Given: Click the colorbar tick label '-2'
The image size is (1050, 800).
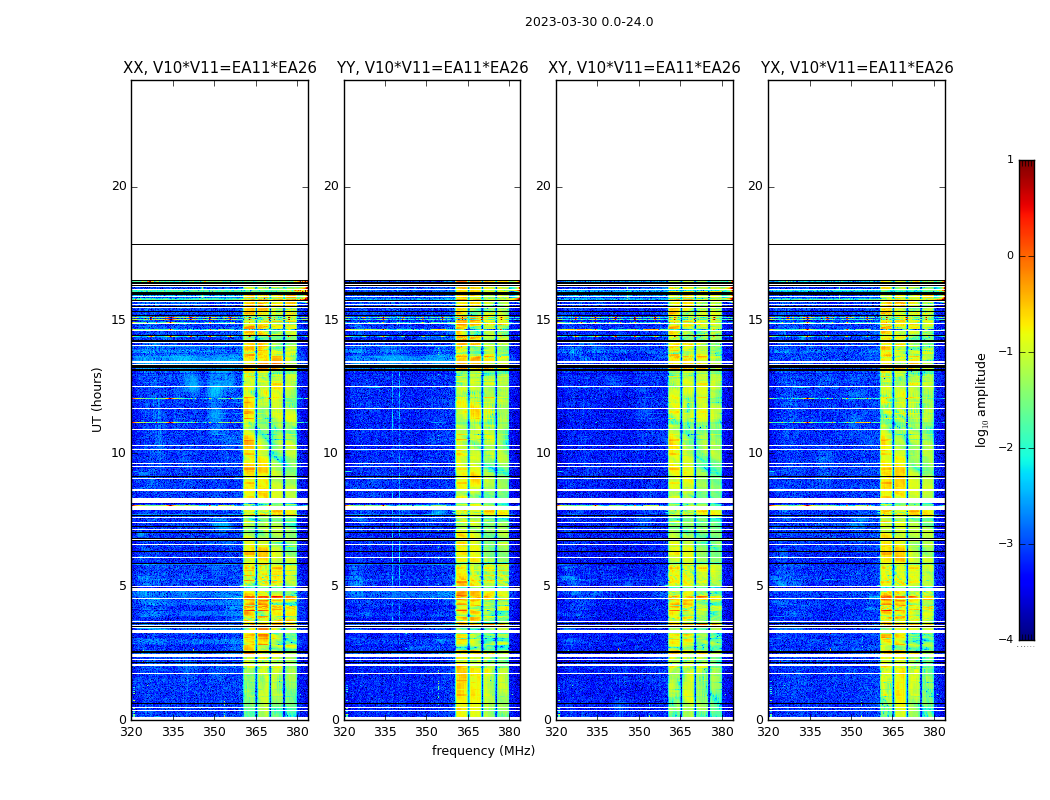Looking at the screenshot, I should [1007, 448].
